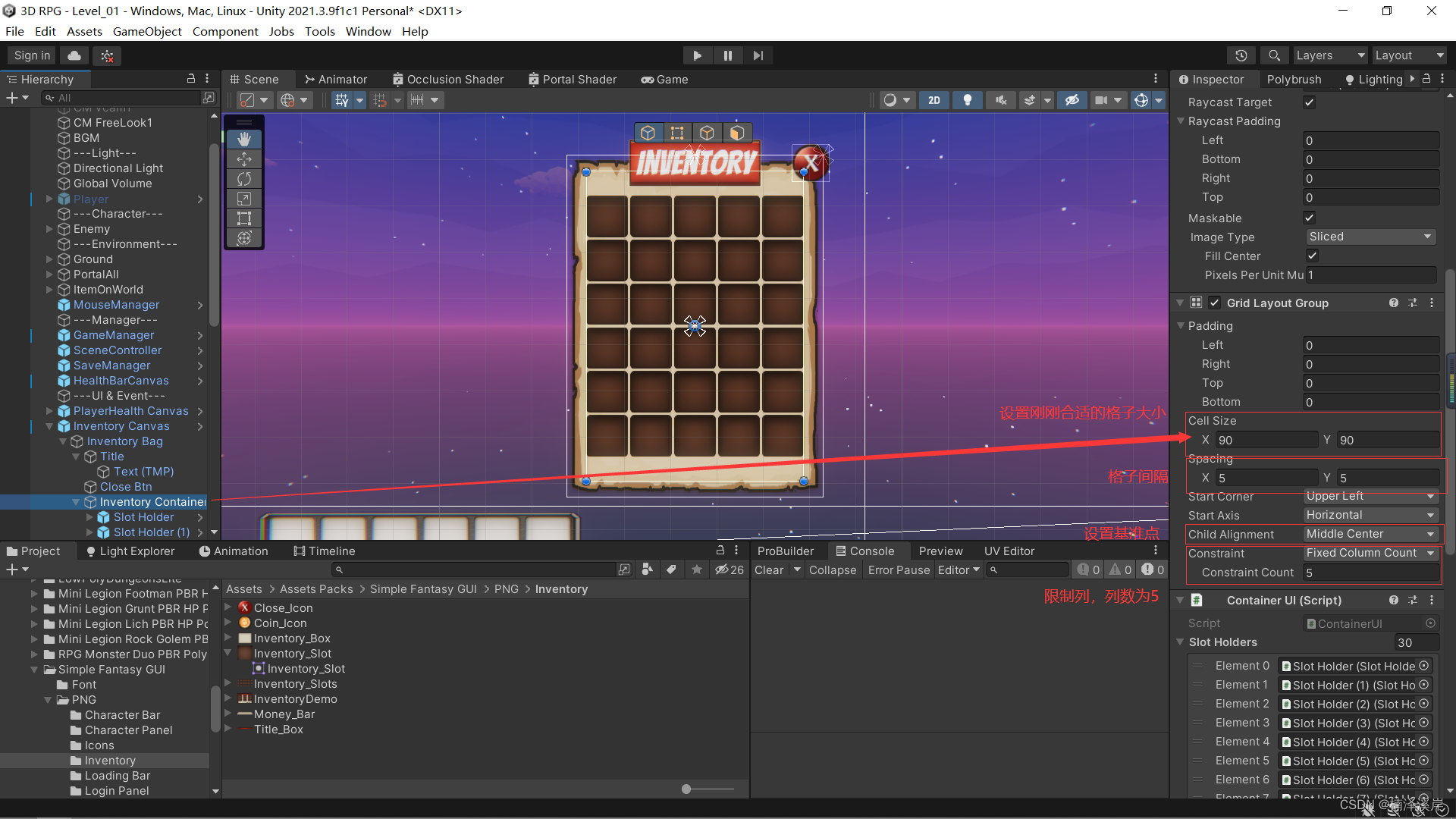Open Start Axis Horizontal dropdown
Screen dimensions: 1456x819
tap(1370, 515)
